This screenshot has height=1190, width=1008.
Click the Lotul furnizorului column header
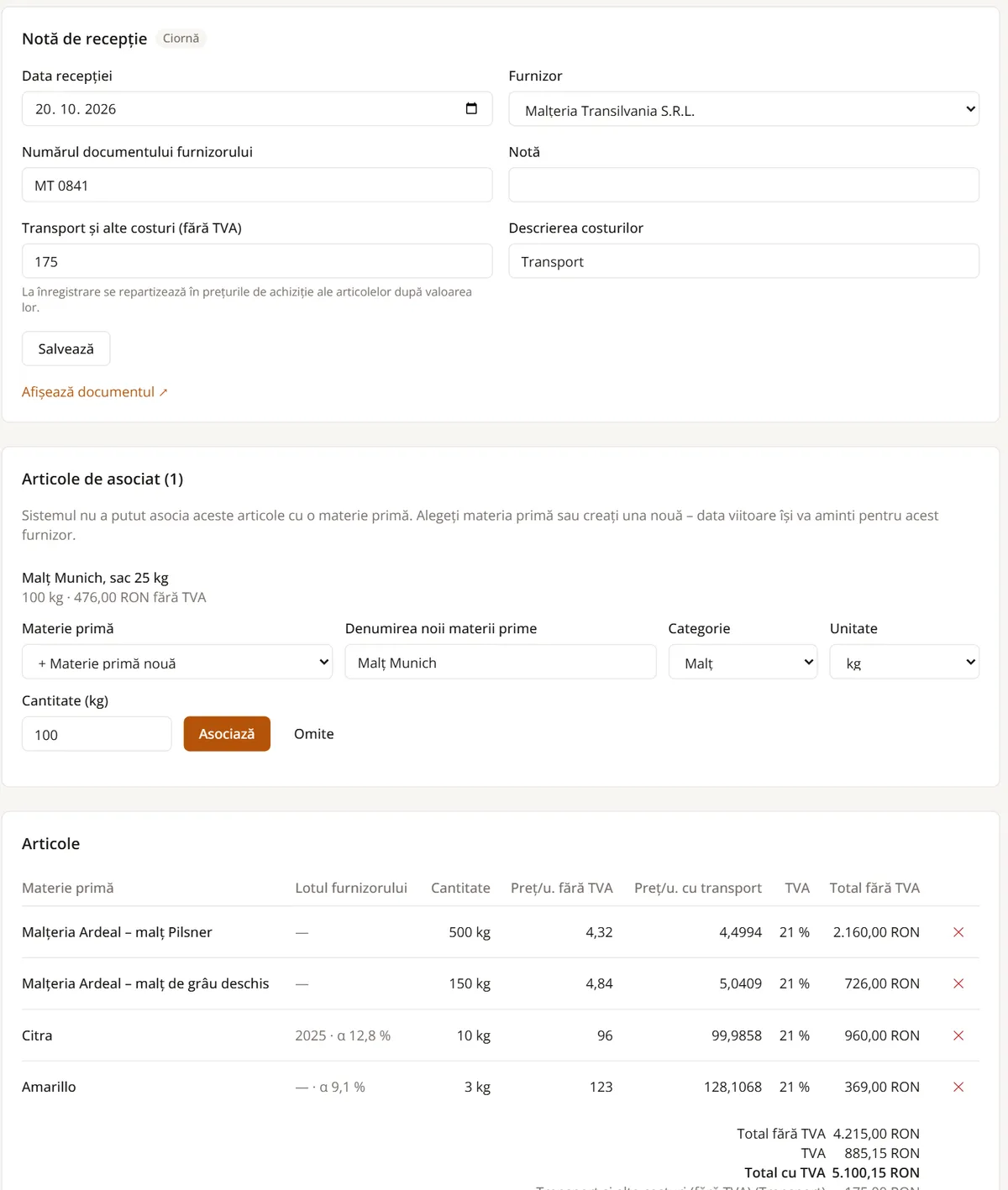point(351,888)
